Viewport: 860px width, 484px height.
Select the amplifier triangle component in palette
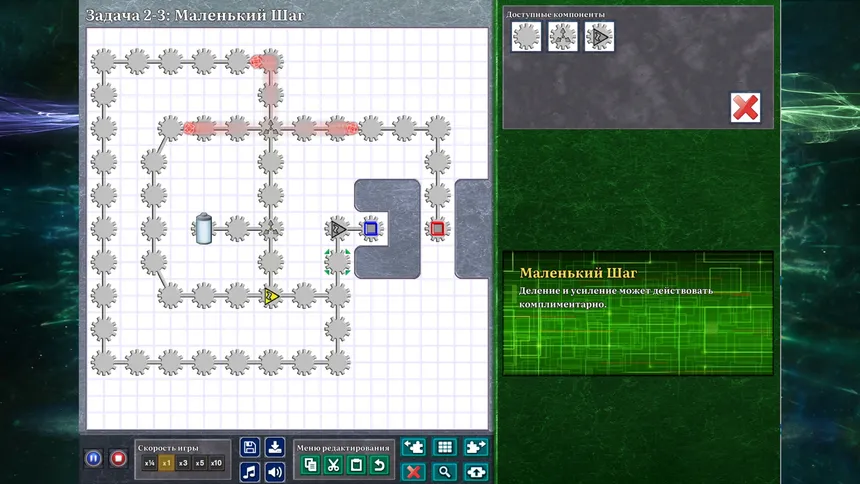pyautogui.click(x=599, y=37)
